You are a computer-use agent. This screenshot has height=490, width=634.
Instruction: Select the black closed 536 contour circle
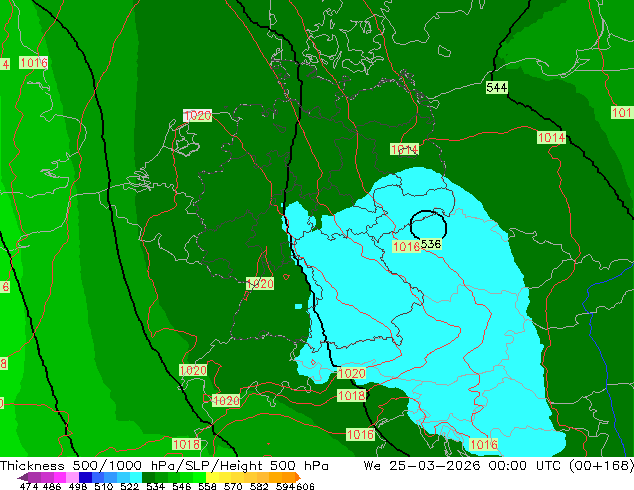[x=428, y=225]
